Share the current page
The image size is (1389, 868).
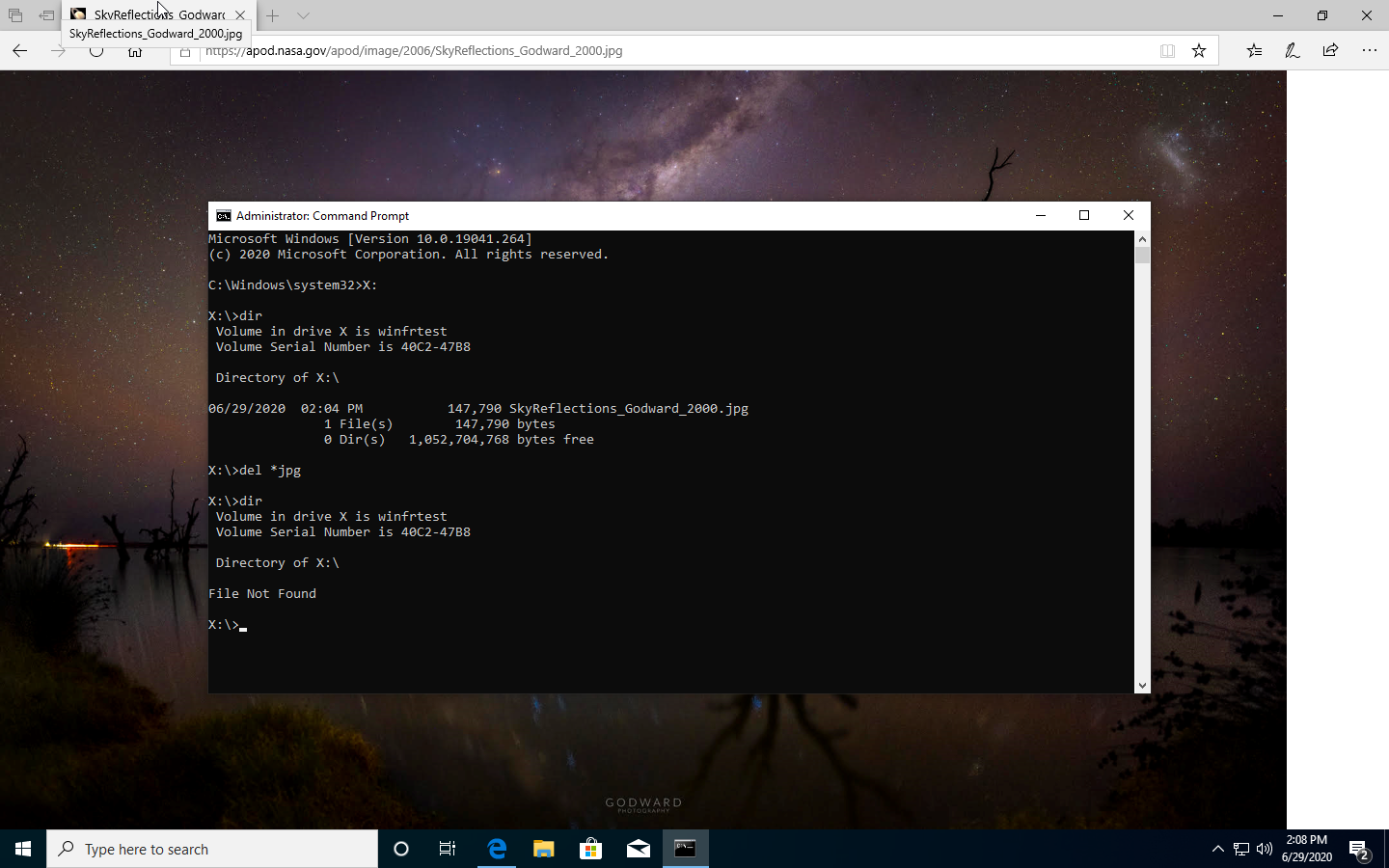(x=1329, y=50)
